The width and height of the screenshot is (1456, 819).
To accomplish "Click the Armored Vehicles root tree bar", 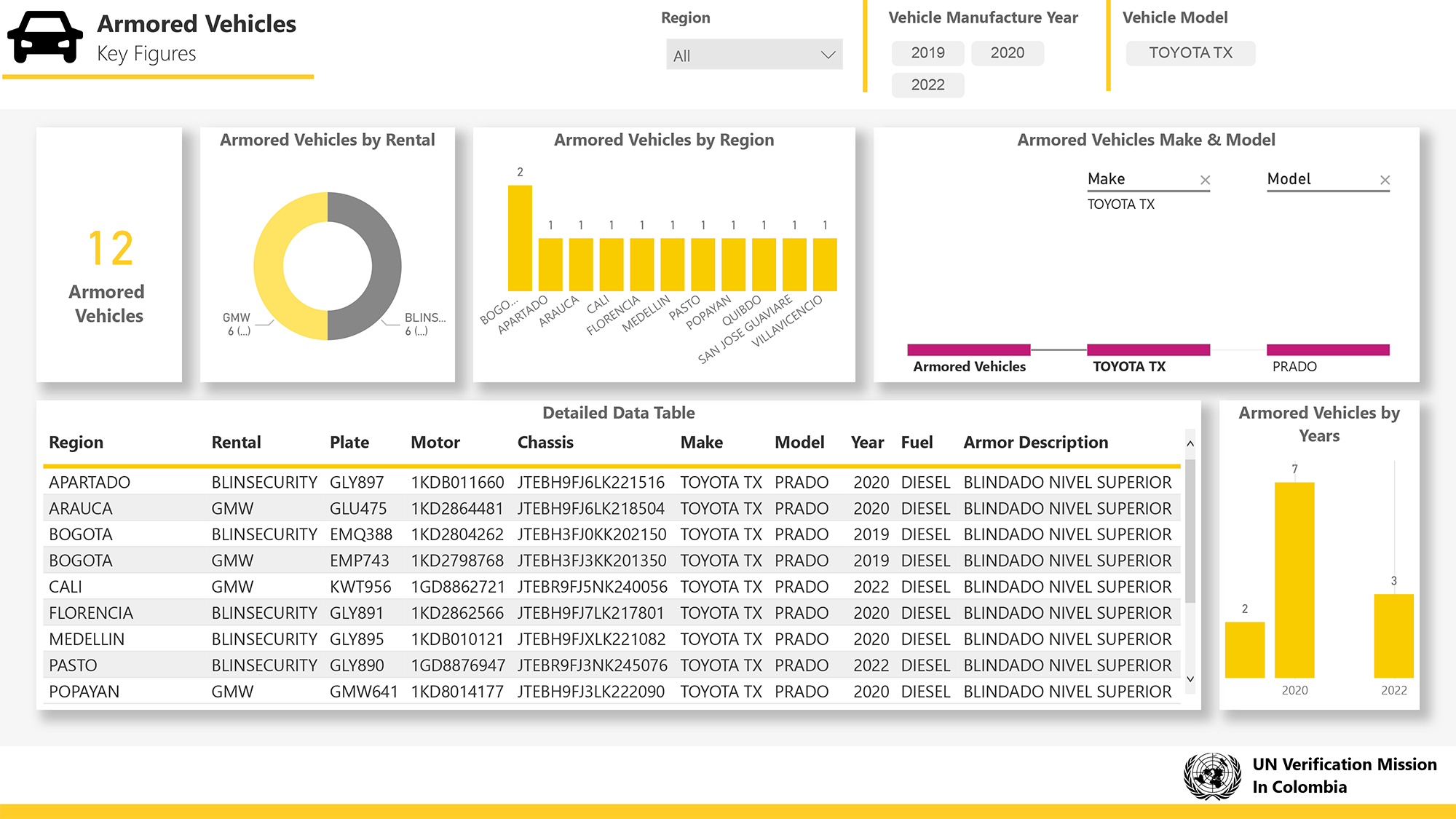I will [969, 350].
